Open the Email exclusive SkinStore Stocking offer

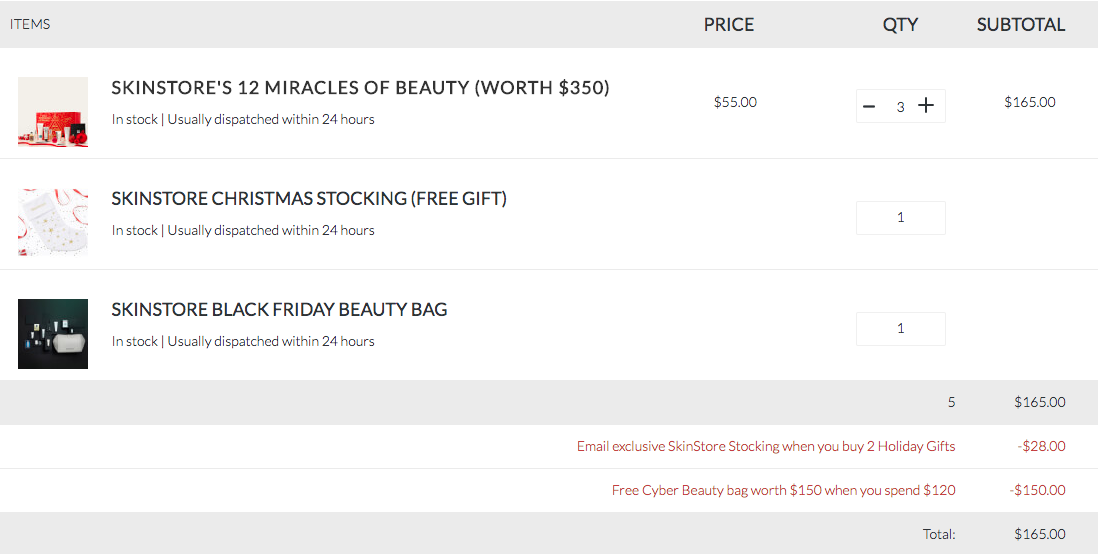(766, 446)
